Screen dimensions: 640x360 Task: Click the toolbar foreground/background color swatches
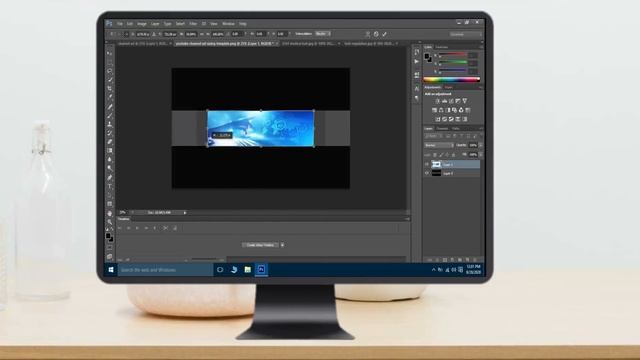pyautogui.click(x=109, y=237)
